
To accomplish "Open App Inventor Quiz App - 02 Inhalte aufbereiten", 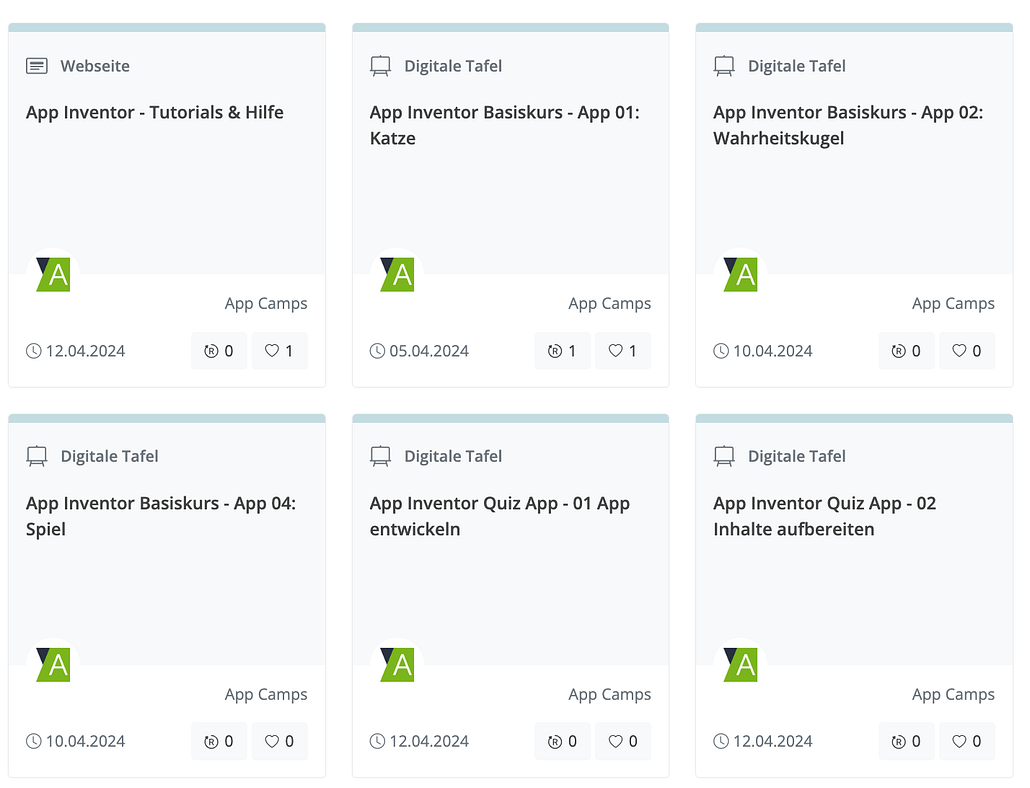I will pos(825,515).
